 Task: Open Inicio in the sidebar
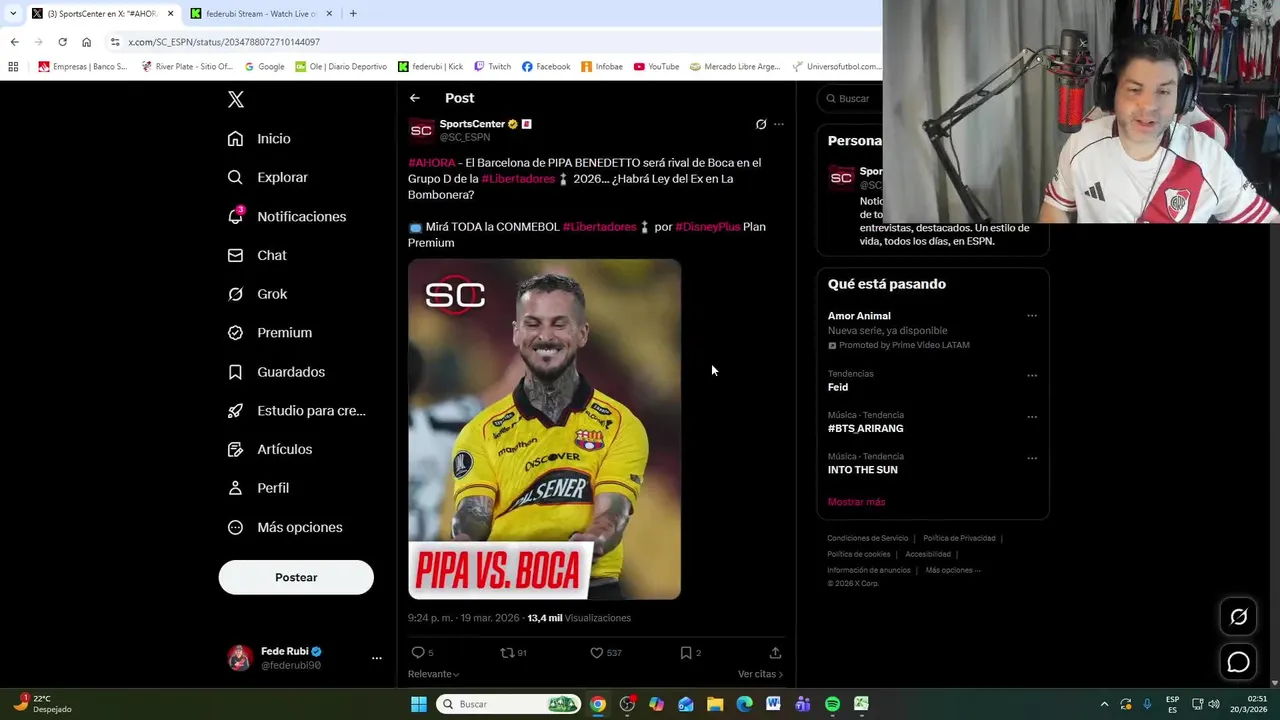click(260, 139)
